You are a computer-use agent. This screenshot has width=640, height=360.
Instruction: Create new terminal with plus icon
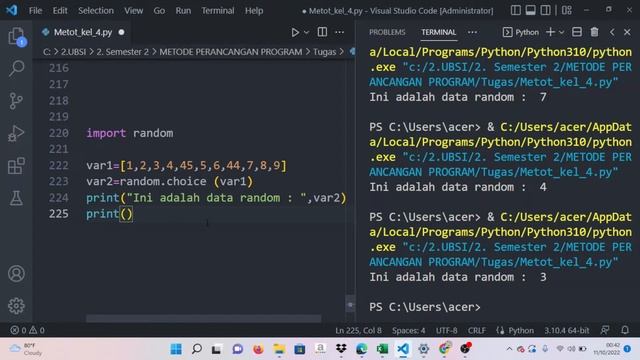click(x=550, y=32)
